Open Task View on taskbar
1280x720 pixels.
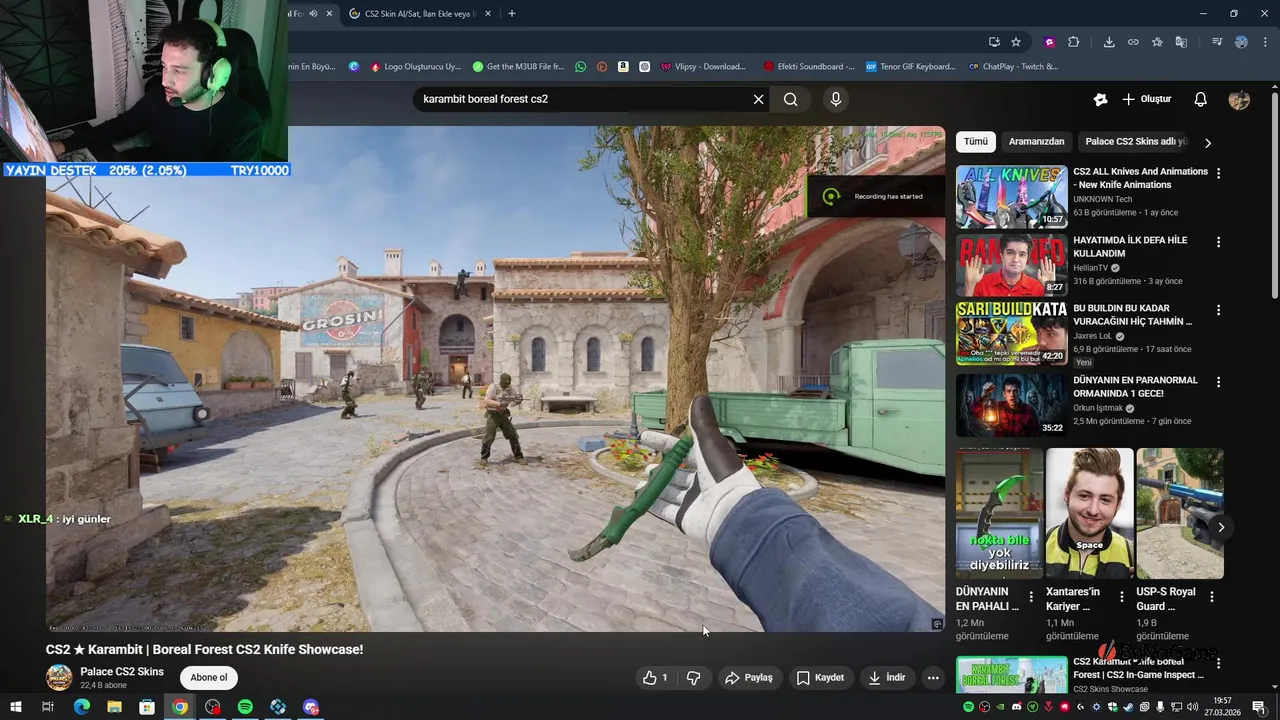(x=47, y=707)
